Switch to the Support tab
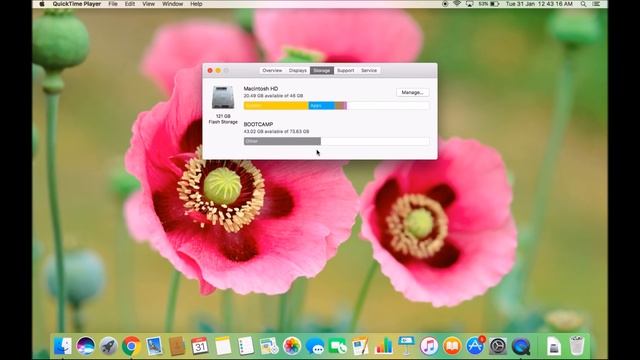The height and width of the screenshot is (360, 640). [x=345, y=71]
